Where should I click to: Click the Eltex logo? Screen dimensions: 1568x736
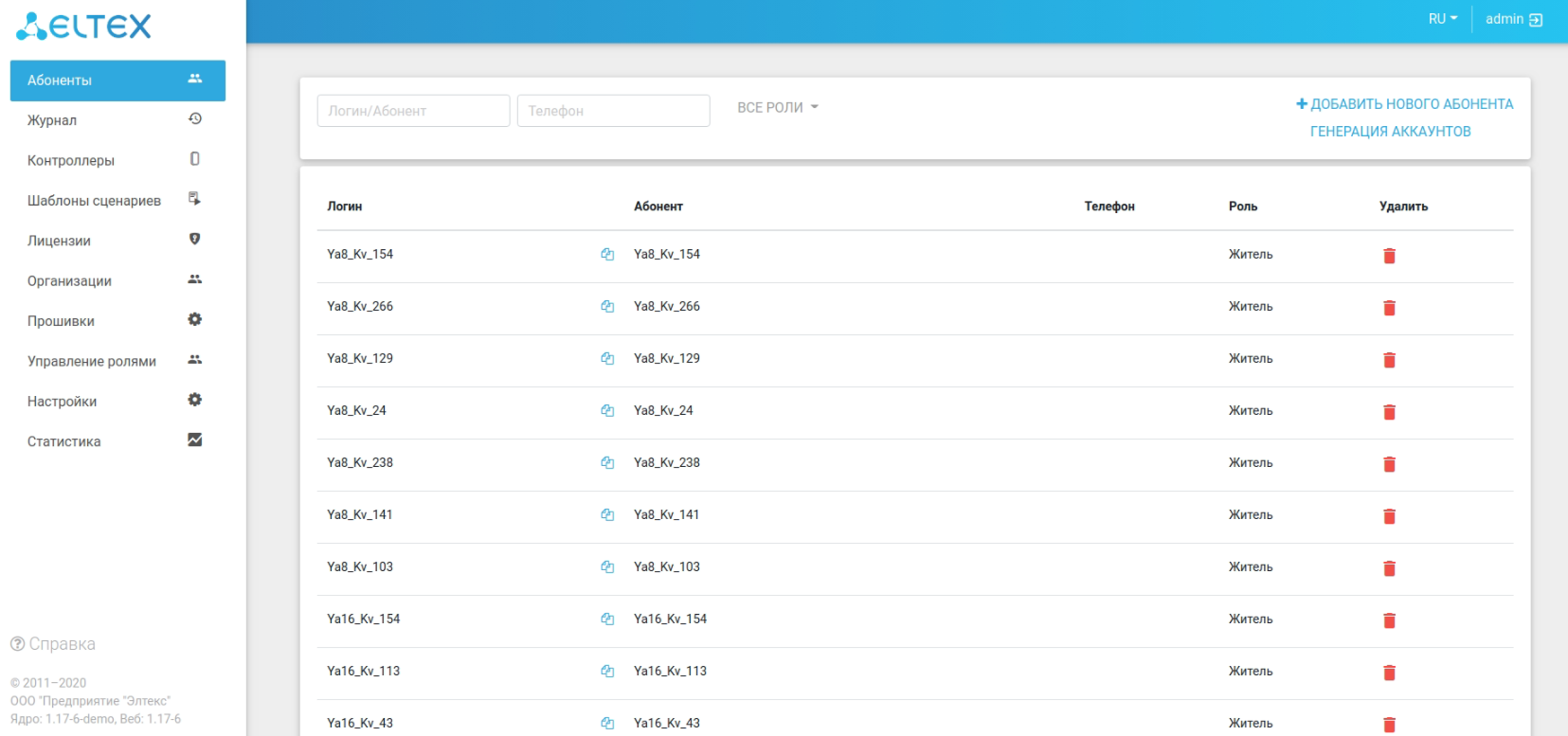pos(83,27)
